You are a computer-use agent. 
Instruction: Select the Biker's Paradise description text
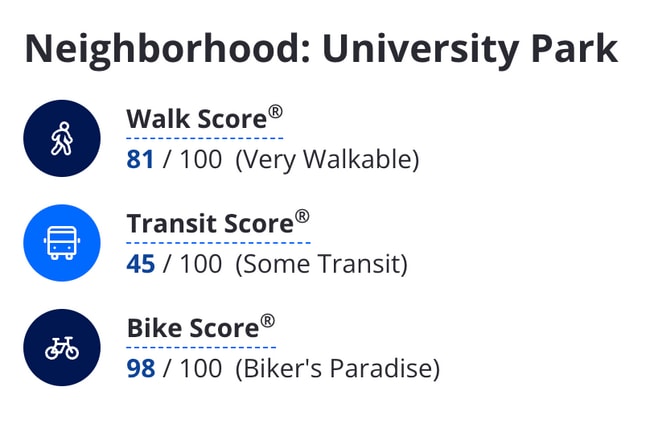pos(337,369)
